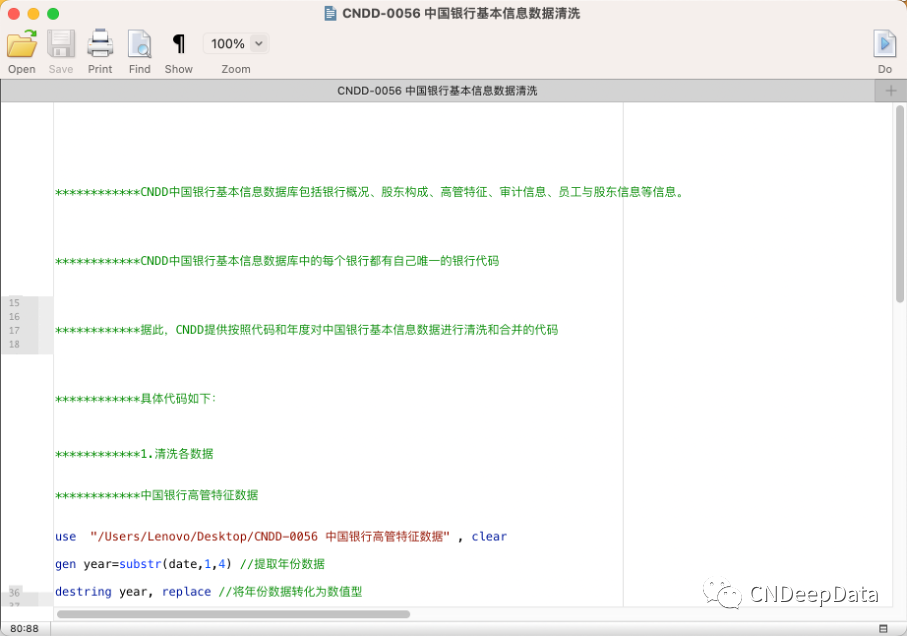The image size is (908, 636).
Task: Open a do-file with the Open folder icon
Action: (22, 44)
